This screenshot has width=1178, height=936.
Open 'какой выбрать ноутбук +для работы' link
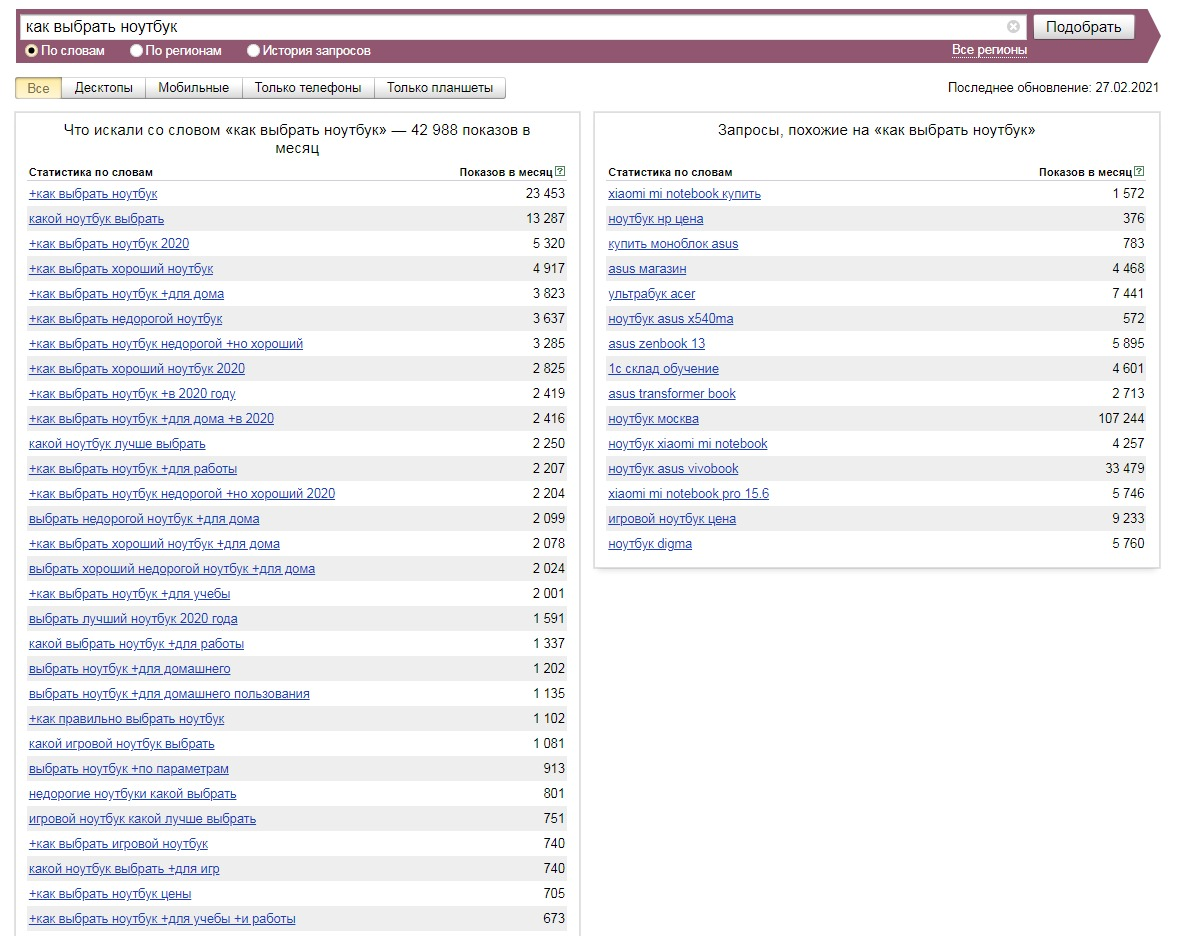136,644
